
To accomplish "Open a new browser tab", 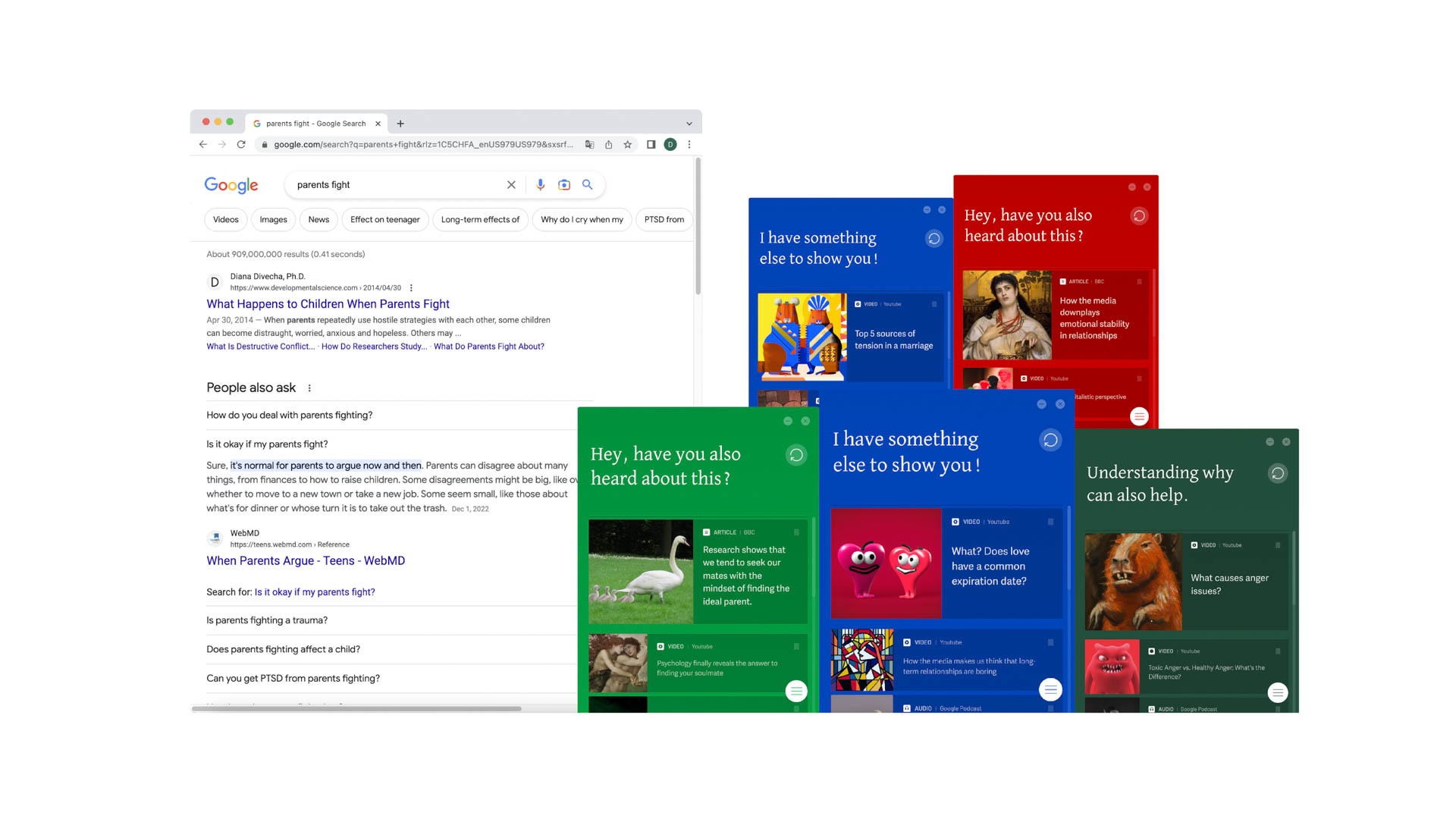I will (x=400, y=124).
